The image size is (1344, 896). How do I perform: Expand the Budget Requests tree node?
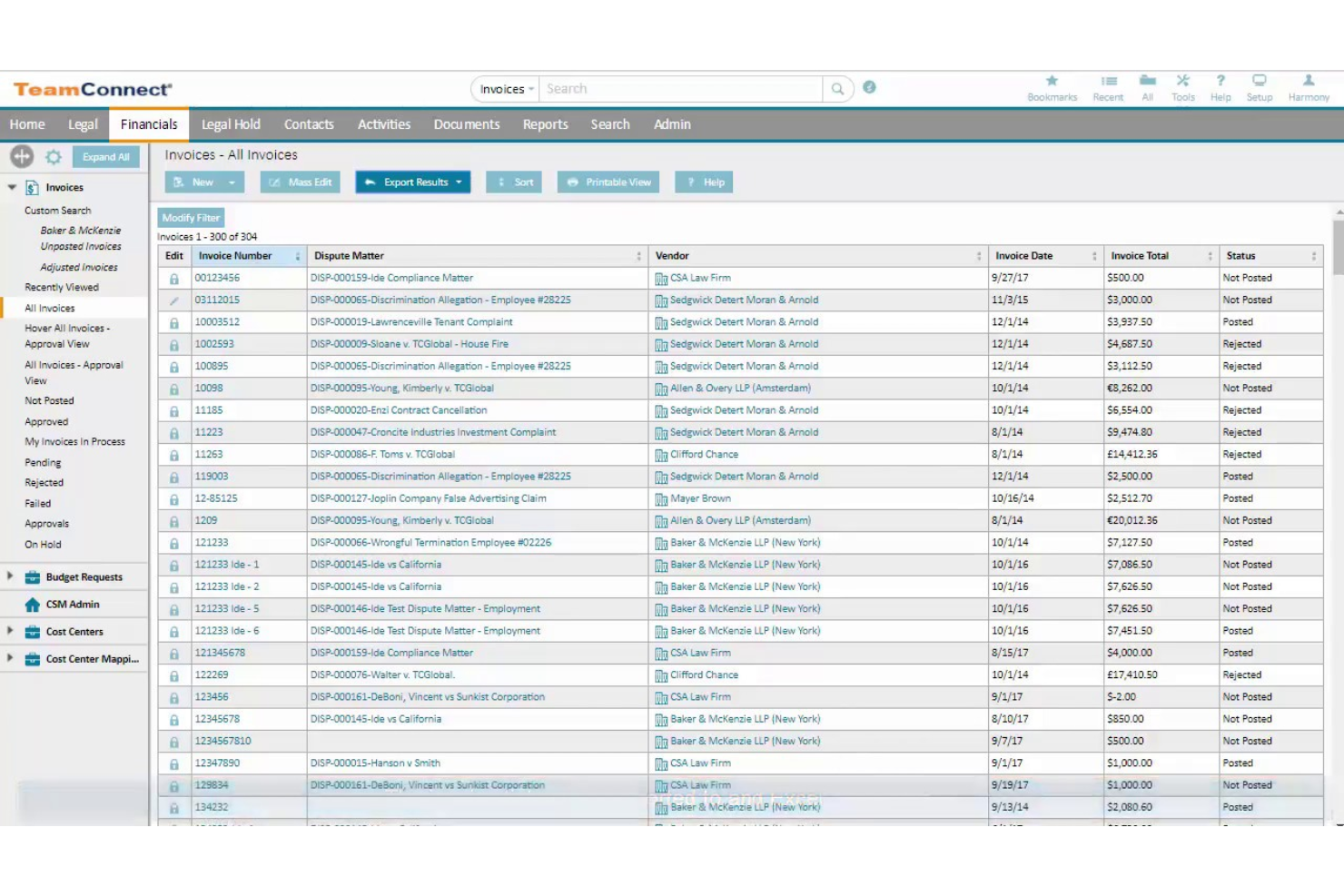(x=10, y=576)
